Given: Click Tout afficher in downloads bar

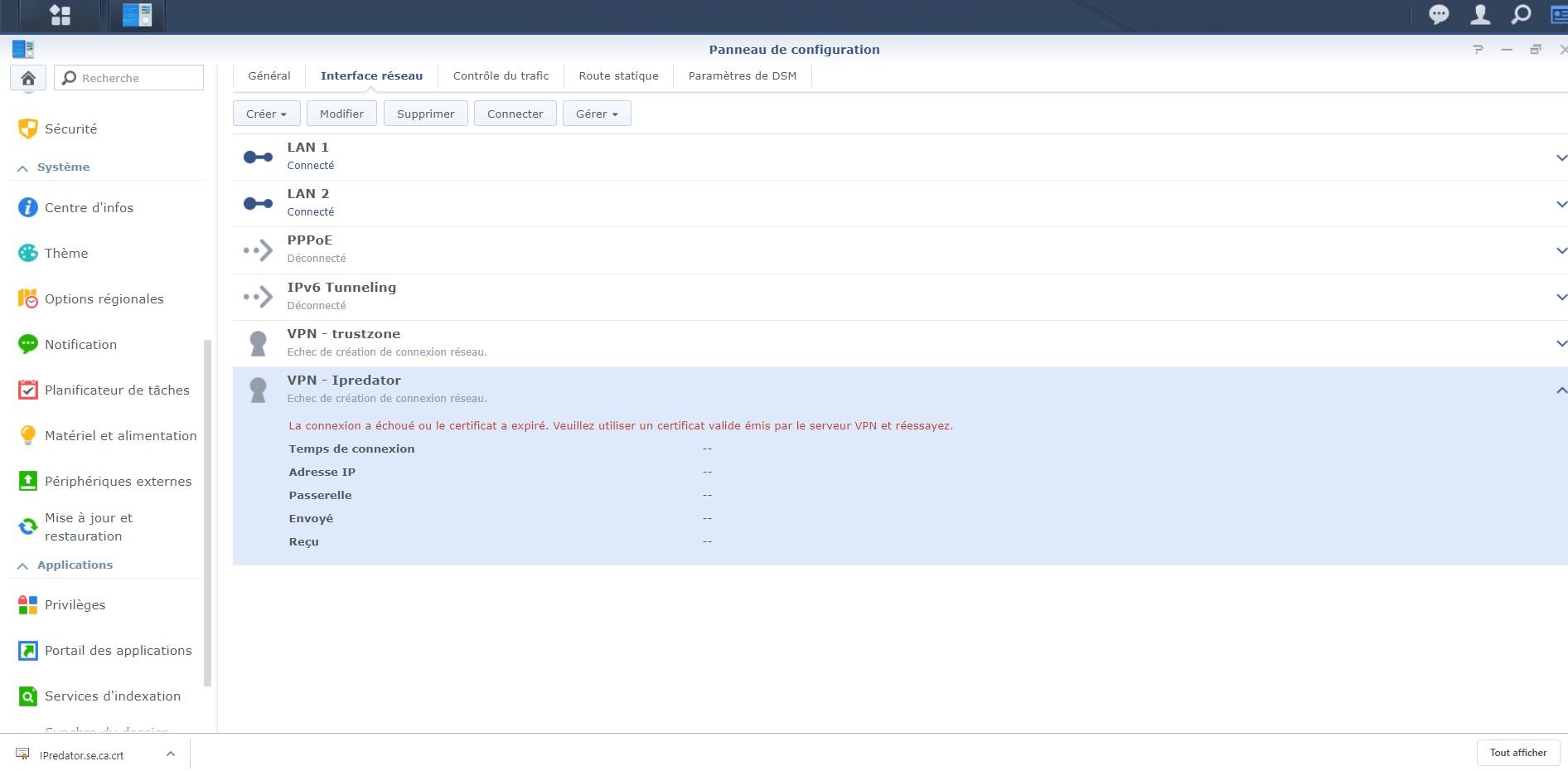Looking at the screenshot, I should point(1517,753).
